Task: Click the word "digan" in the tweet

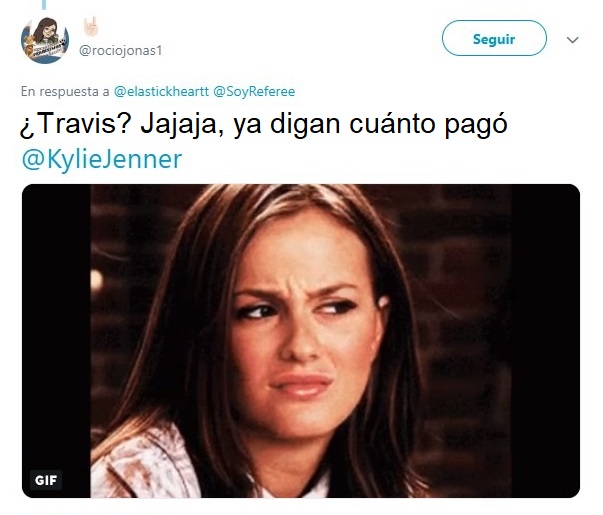Action: click(305, 125)
